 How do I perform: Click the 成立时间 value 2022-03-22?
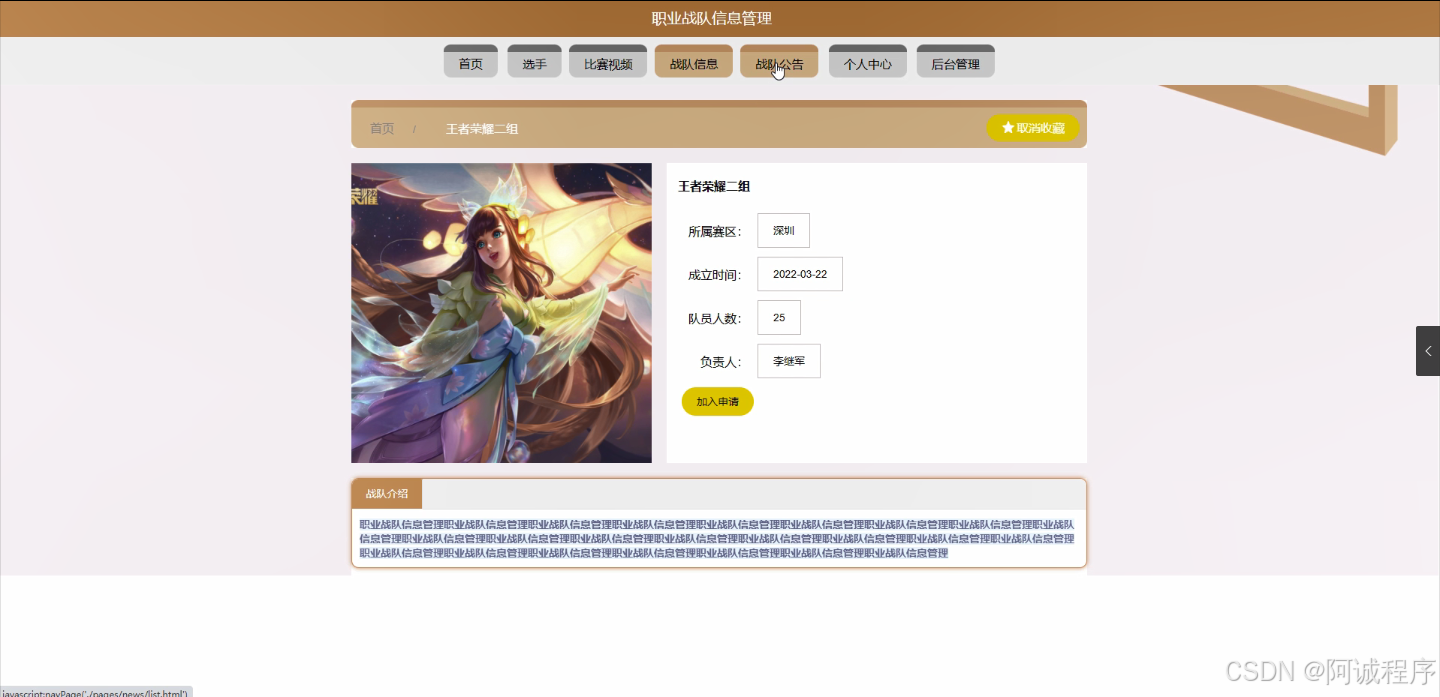(x=800, y=274)
